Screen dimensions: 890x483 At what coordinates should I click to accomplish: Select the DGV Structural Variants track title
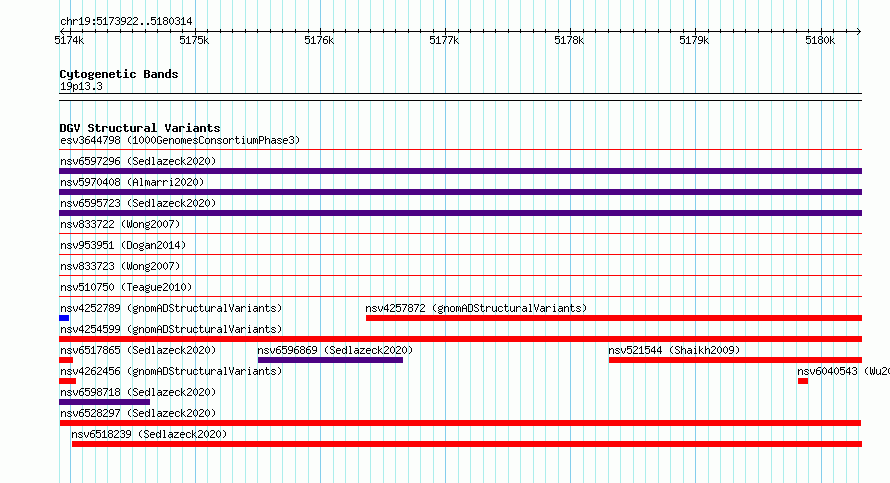[140, 128]
